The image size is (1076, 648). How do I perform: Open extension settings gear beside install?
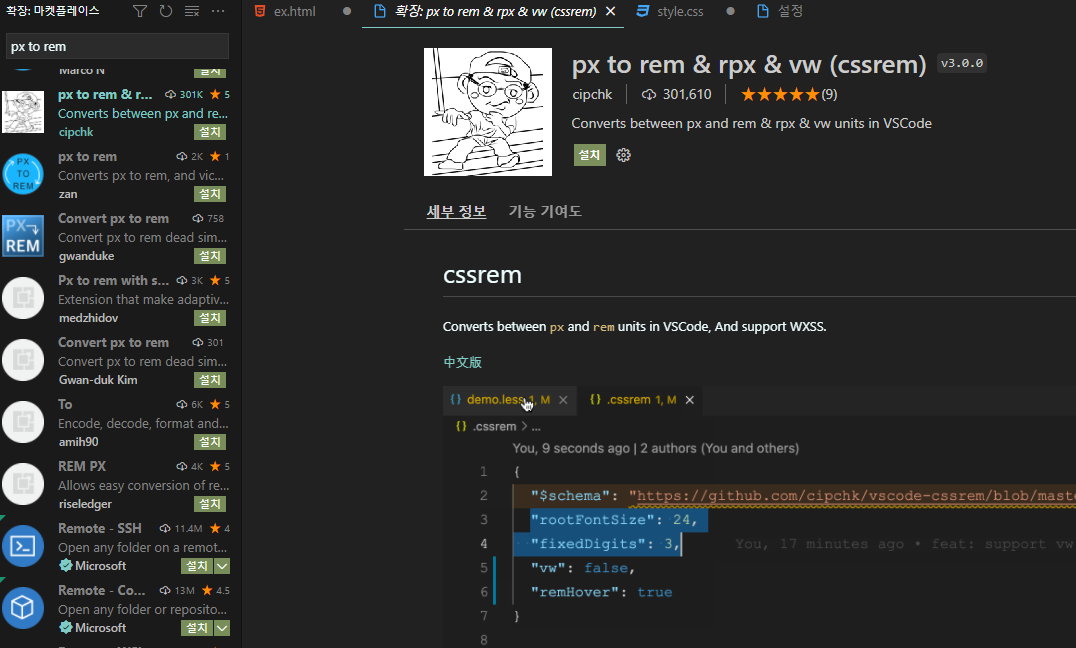click(623, 155)
